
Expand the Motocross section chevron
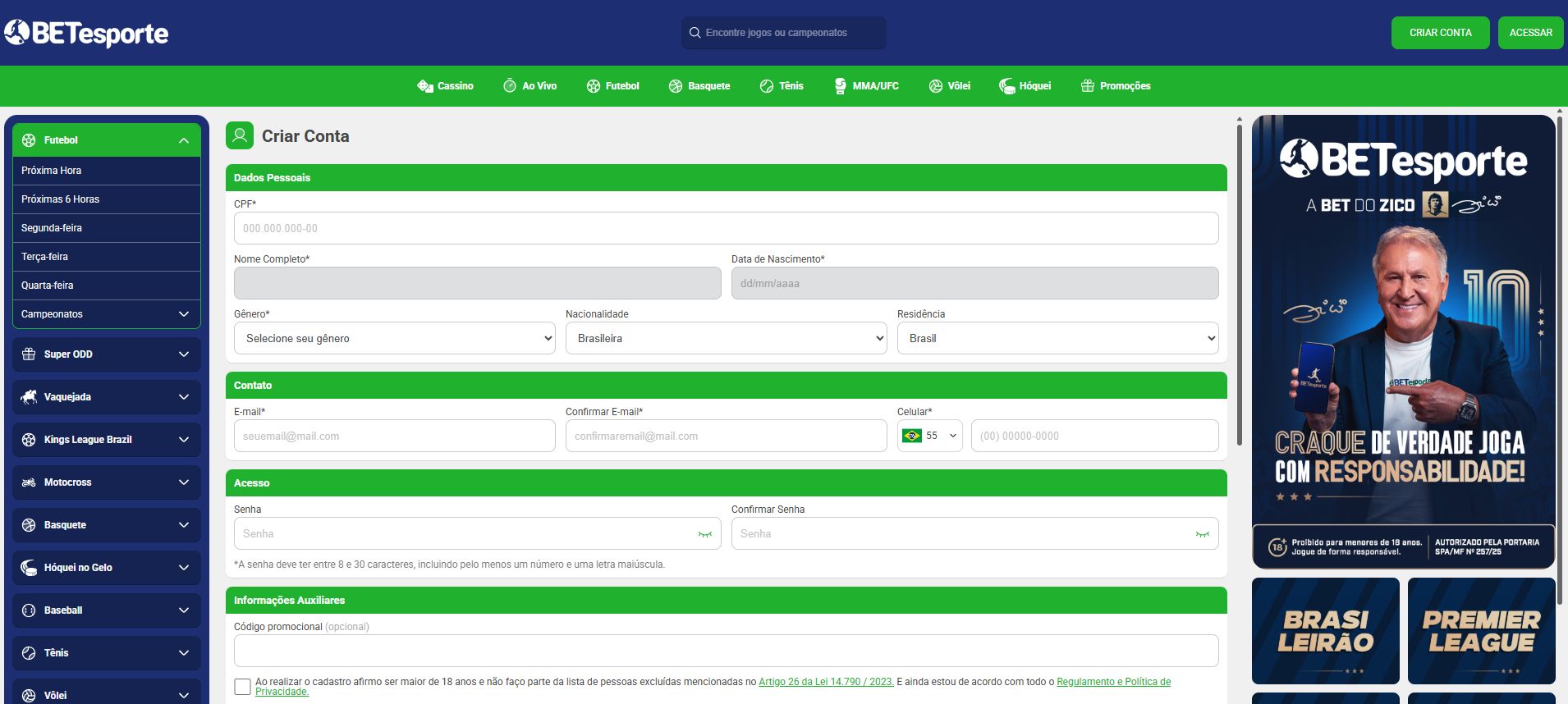[184, 482]
